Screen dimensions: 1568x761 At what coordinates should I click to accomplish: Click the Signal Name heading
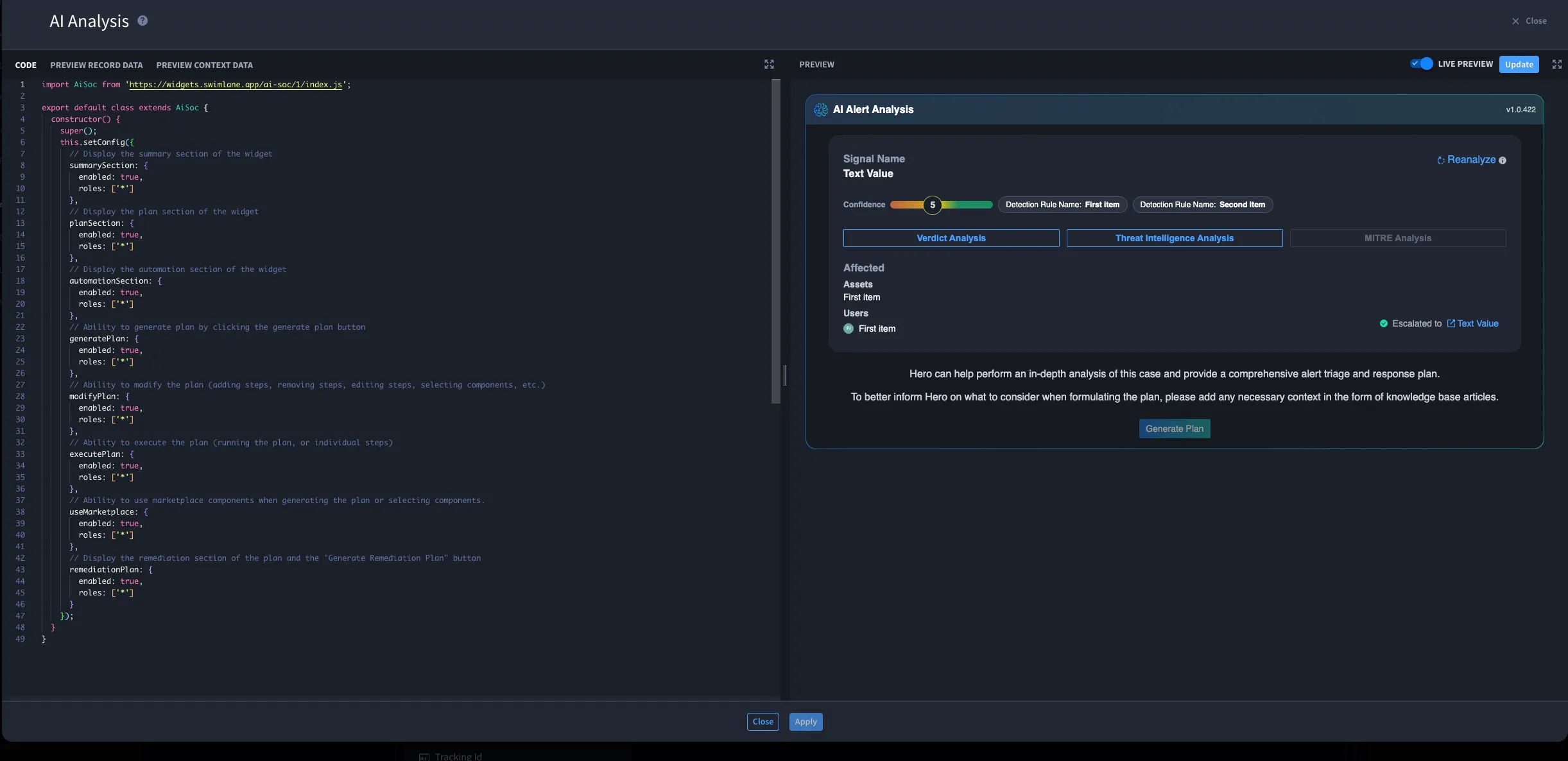point(874,158)
